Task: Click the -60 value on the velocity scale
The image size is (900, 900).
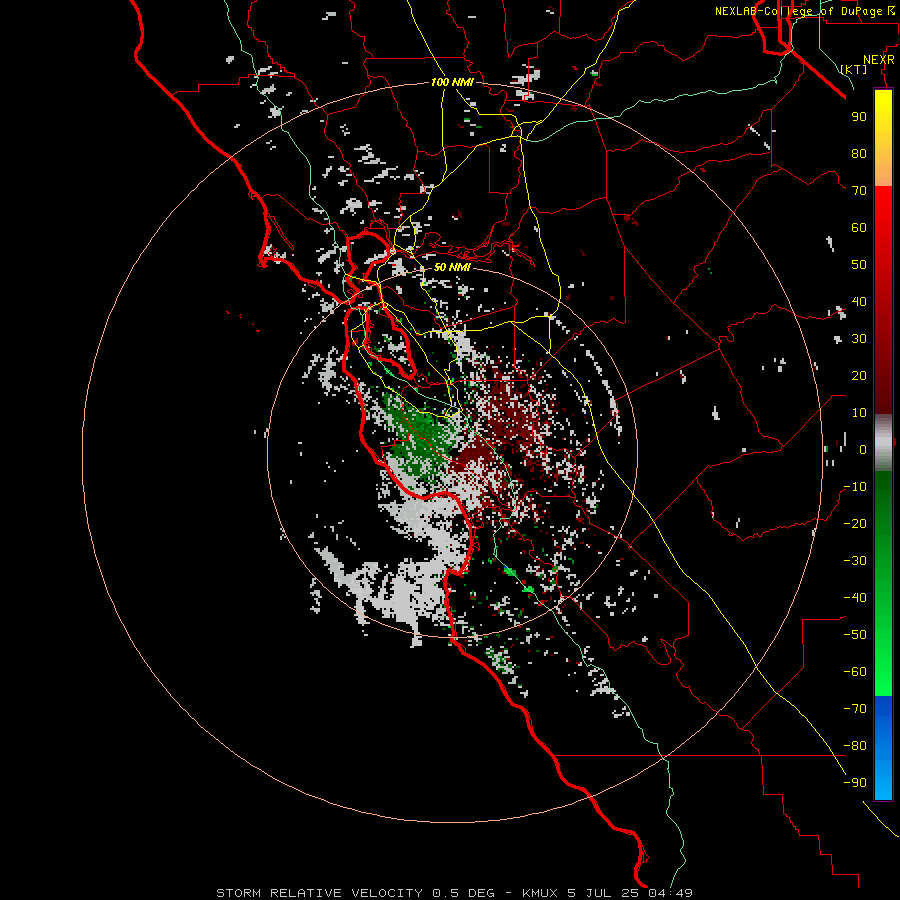Action: point(855,672)
